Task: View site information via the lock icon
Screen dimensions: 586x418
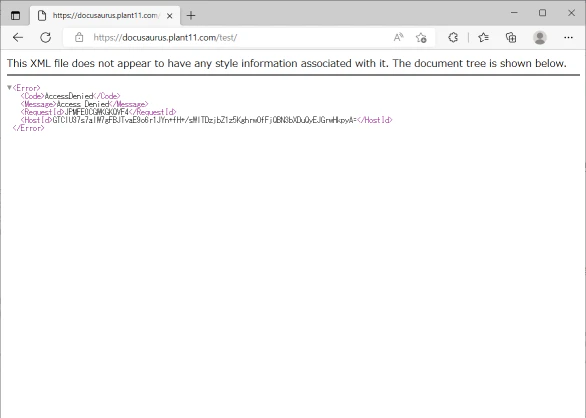Action: click(x=79, y=37)
